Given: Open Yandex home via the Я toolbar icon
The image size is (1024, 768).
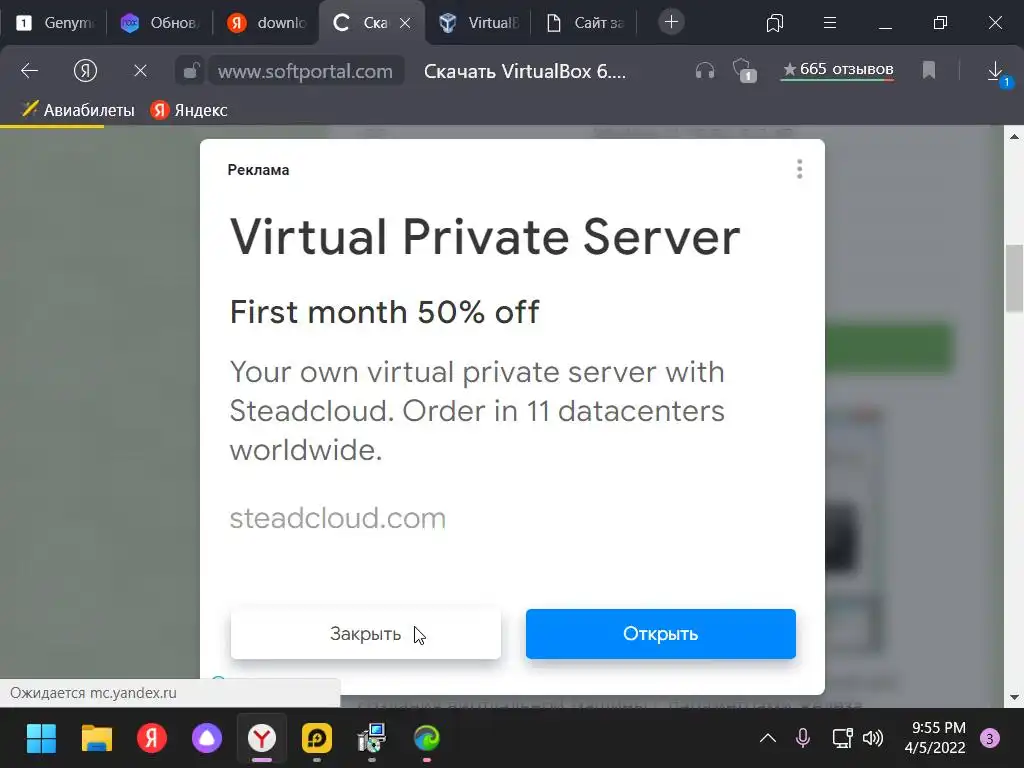Looking at the screenshot, I should click(x=86, y=71).
